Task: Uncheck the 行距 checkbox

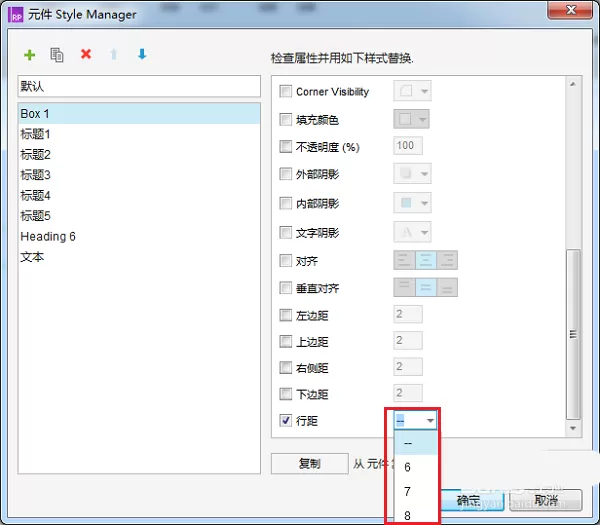Action: point(285,420)
